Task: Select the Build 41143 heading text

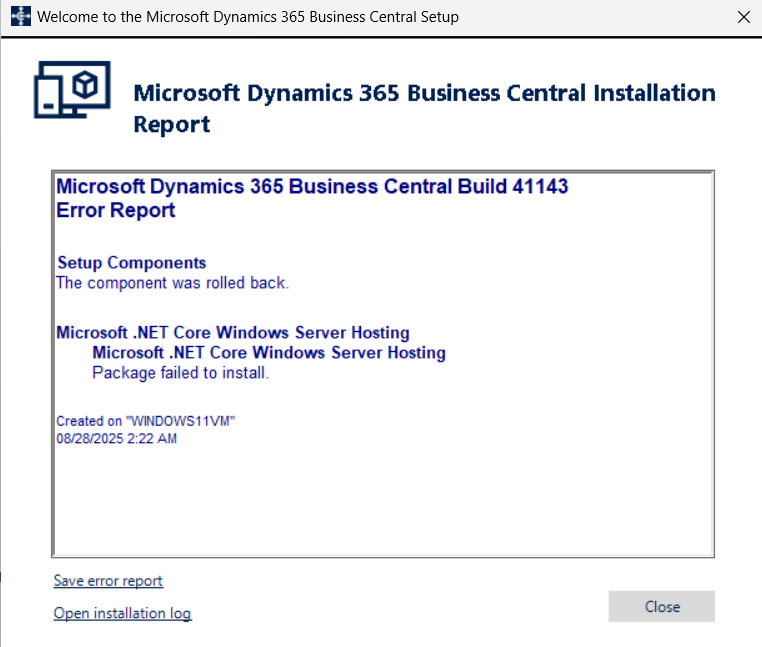Action: 312,186
